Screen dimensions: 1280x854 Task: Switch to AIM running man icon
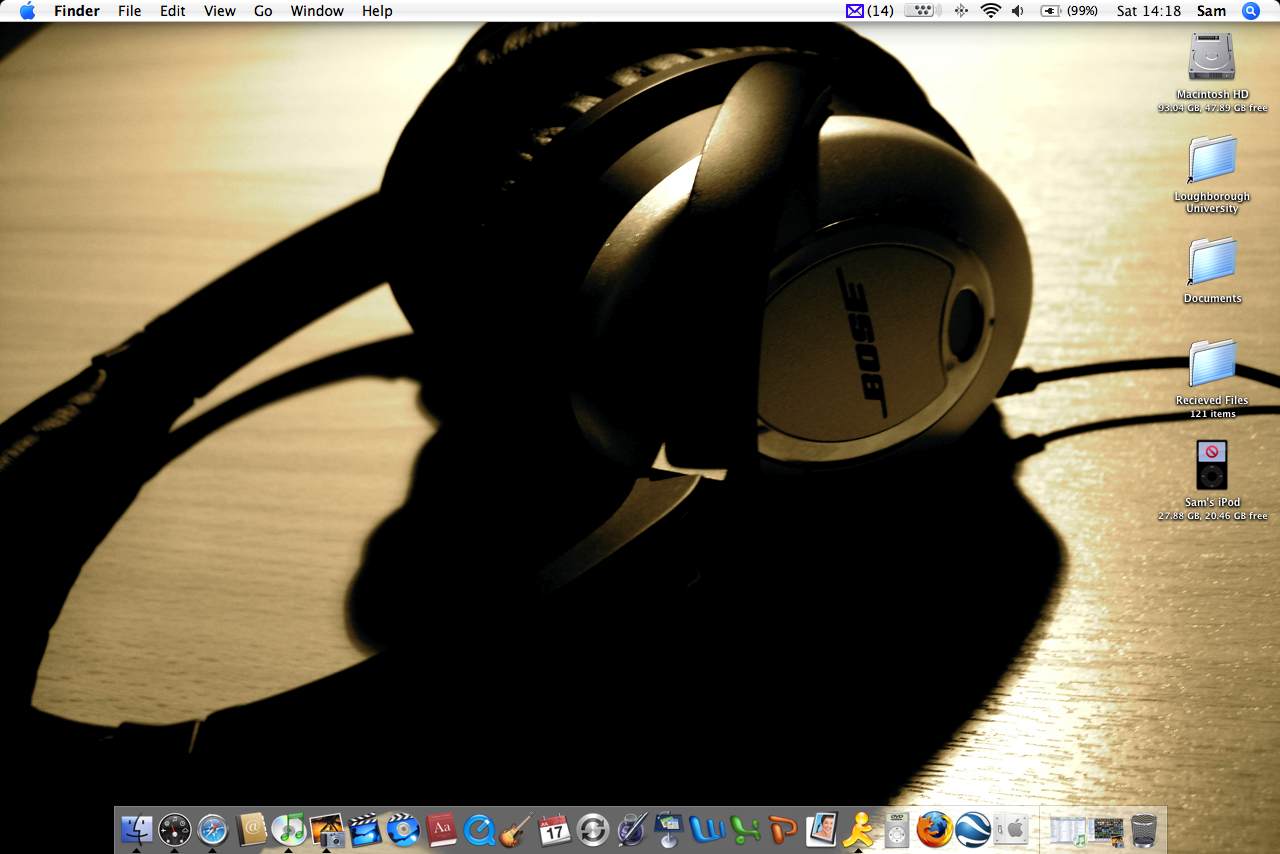(859, 829)
